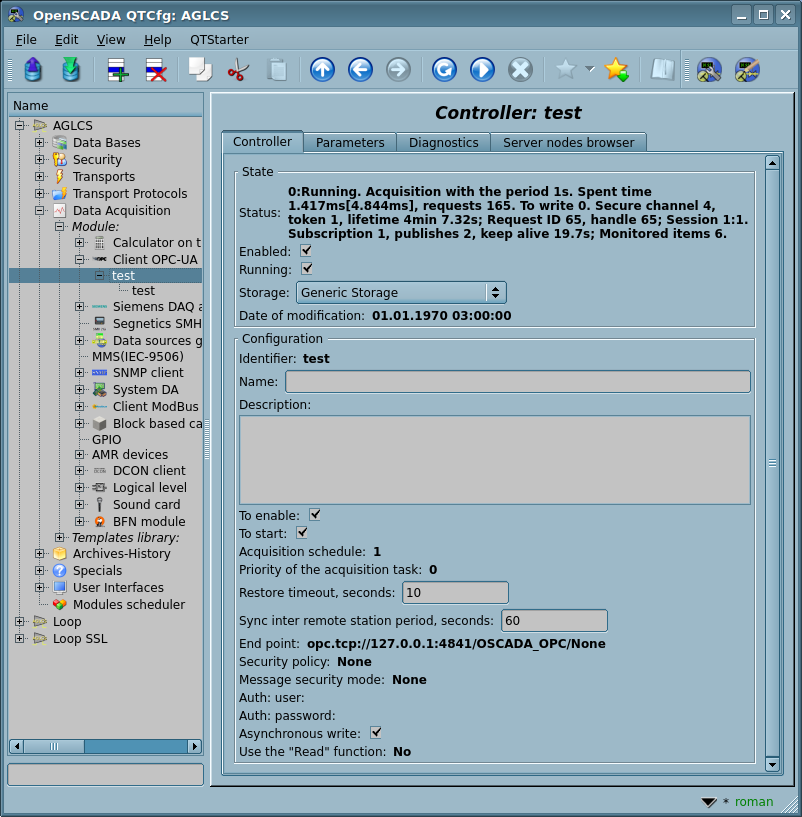Uncheck the Enabled checkbox in State
The image size is (802, 817).
coord(306,251)
